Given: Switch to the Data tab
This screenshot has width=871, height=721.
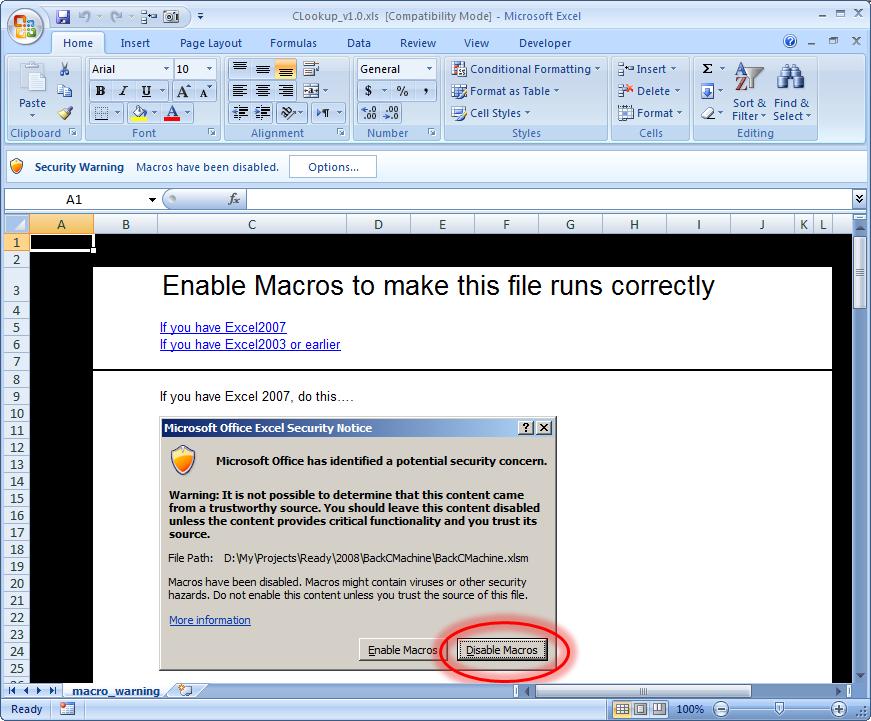Looking at the screenshot, I should point(358,43).
